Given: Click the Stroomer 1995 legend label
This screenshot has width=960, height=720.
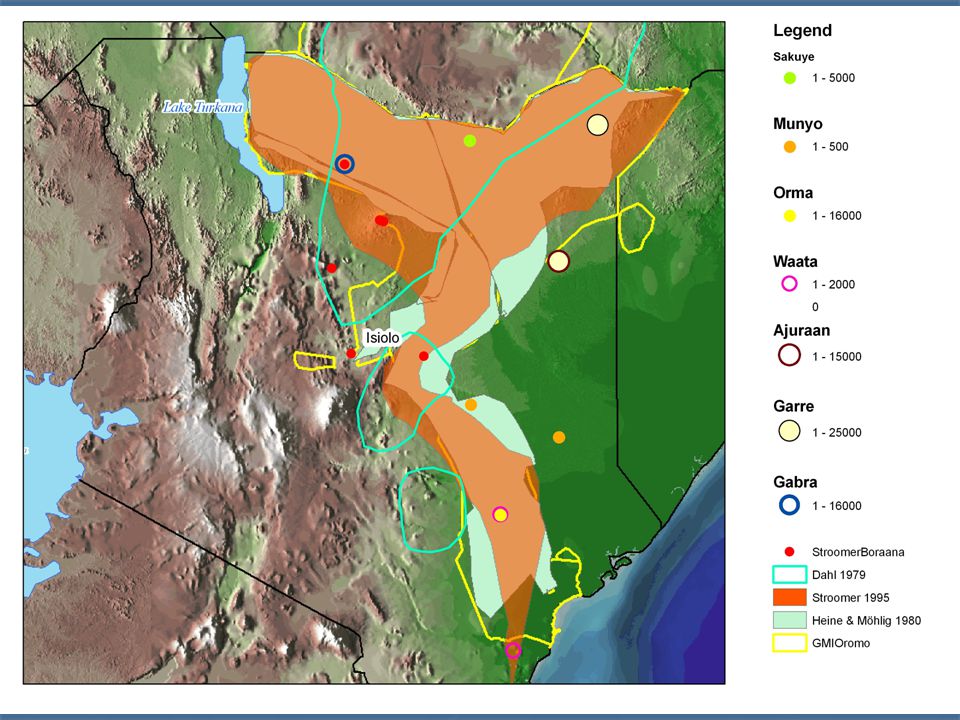Looking at the screenshot, I should point(850,598).
